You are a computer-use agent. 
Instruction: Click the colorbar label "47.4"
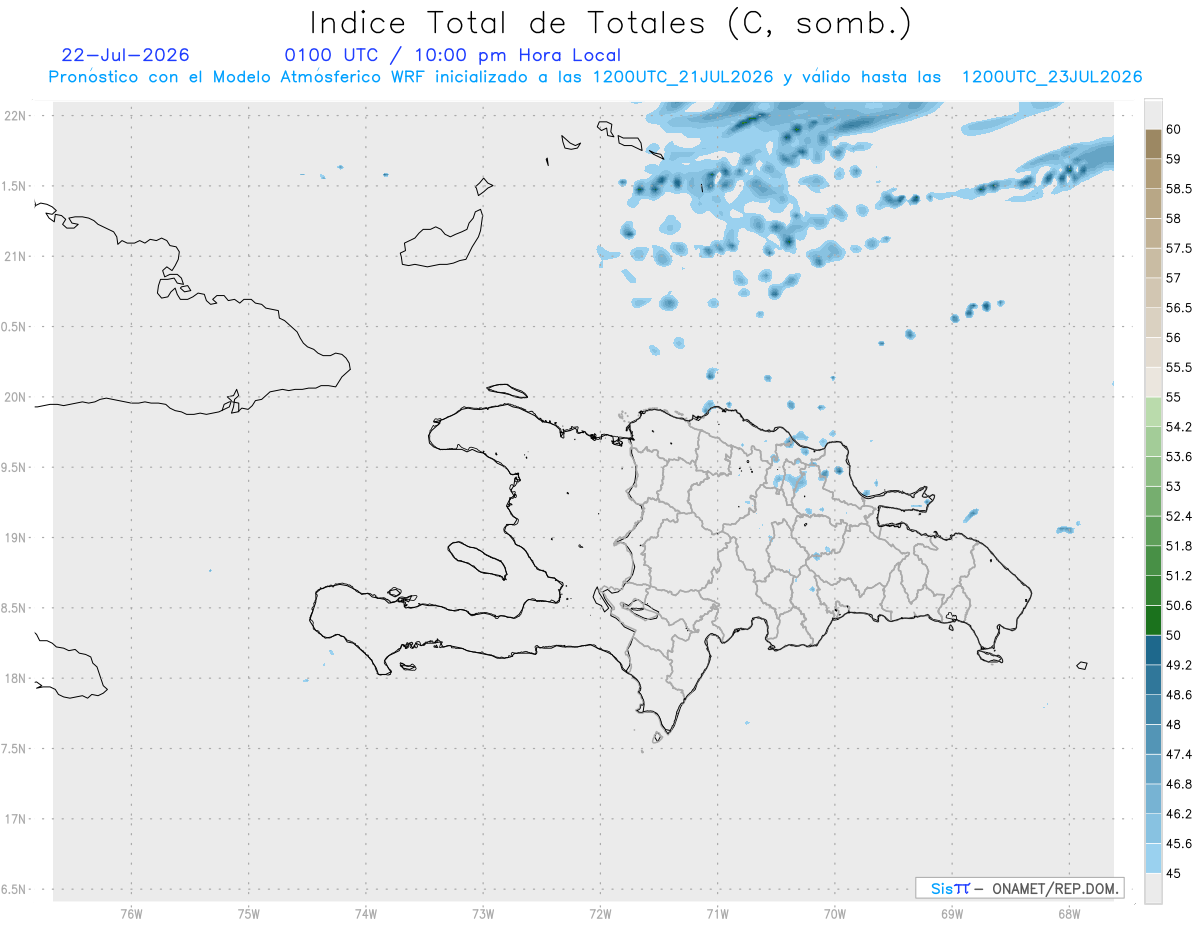pyautogui.click(x=1179, y=754)
